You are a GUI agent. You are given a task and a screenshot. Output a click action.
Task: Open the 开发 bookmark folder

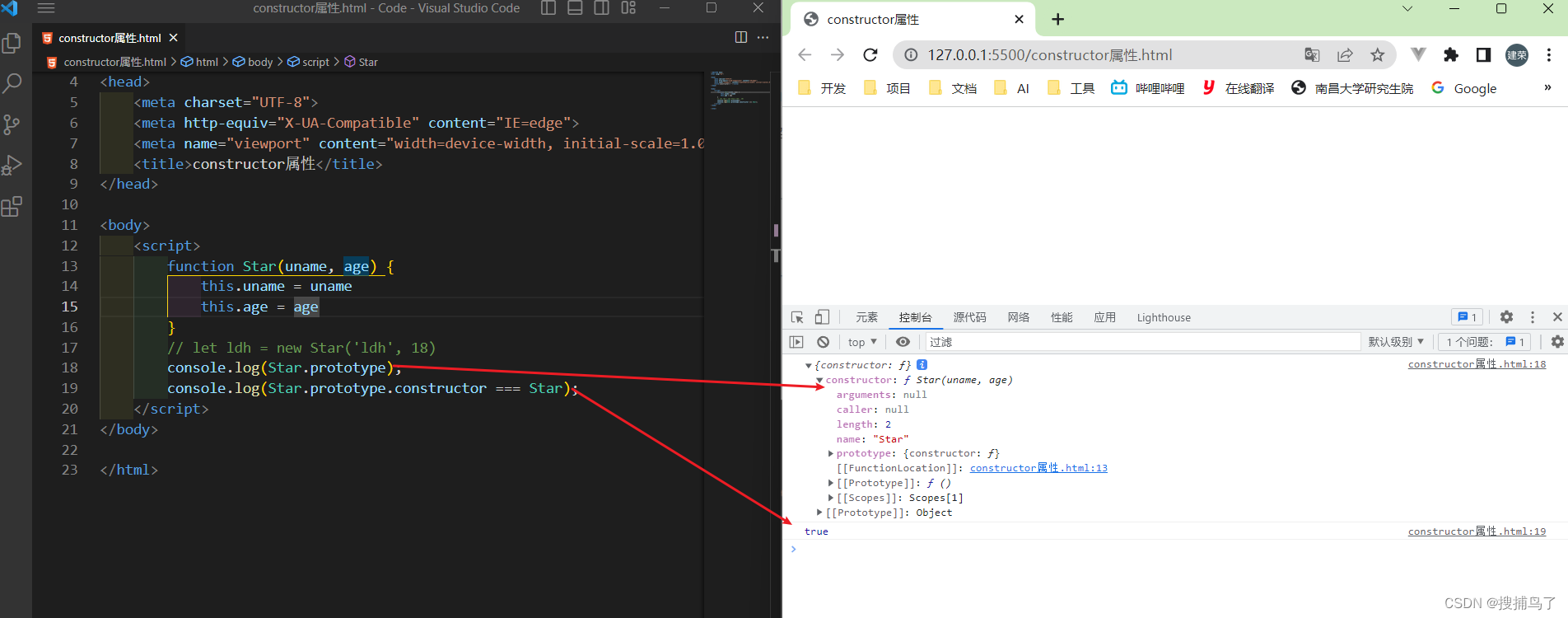click(822, 88)
